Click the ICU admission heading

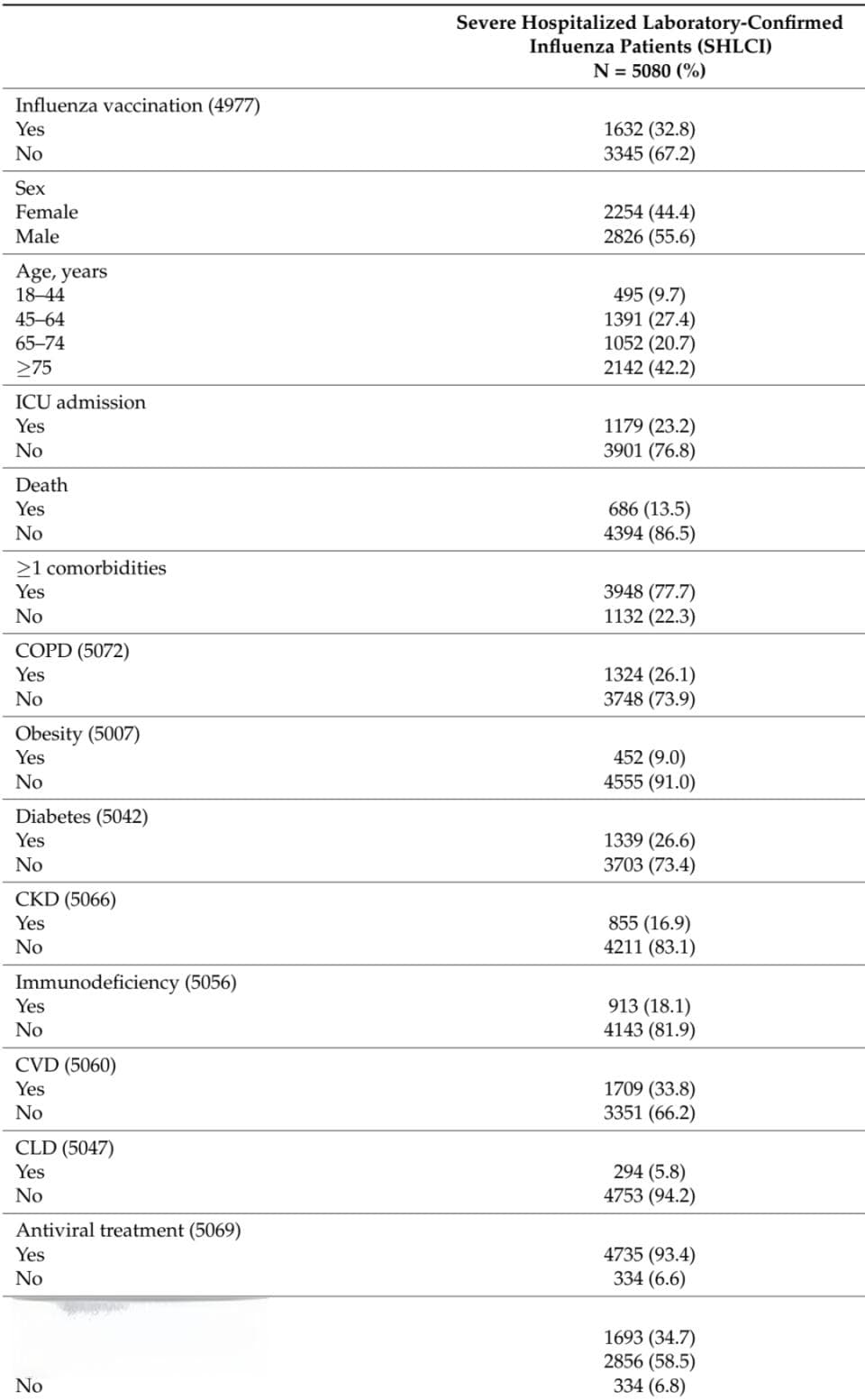80,402
